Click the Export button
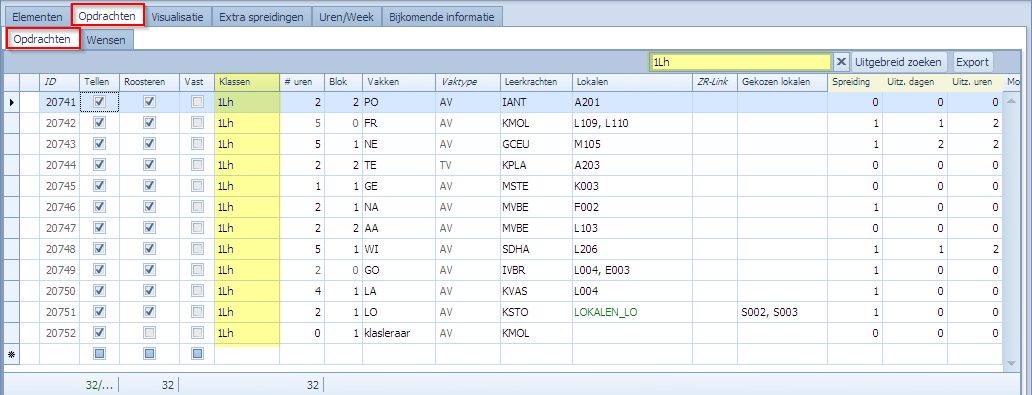The width and height of the screenshot is (1032, 395). 972,62
